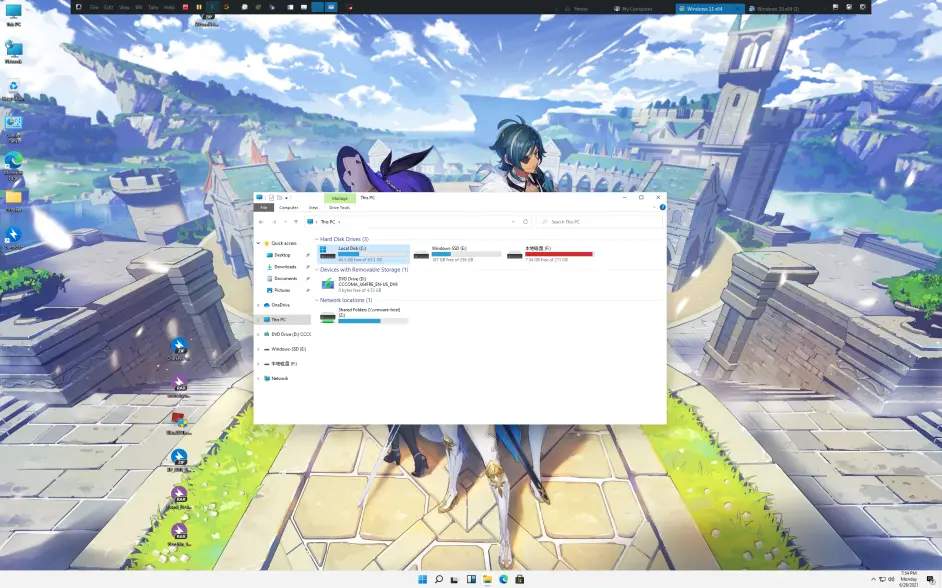The width and height of the screenshot is (942, 588).
Task: Click the Back arrow in Explorer
Action: coord(261,222)
